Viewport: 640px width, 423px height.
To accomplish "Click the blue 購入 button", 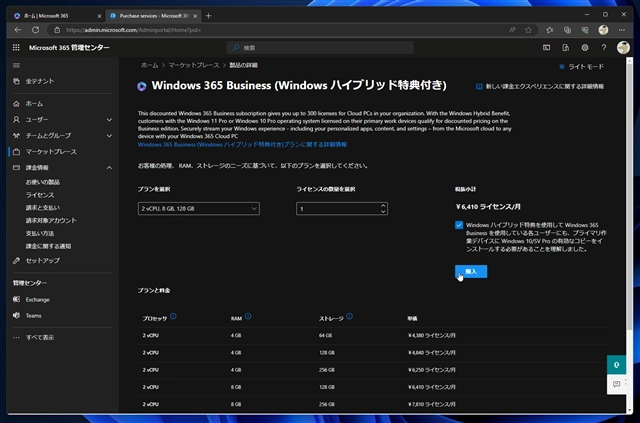I will (x=471, y=272).
